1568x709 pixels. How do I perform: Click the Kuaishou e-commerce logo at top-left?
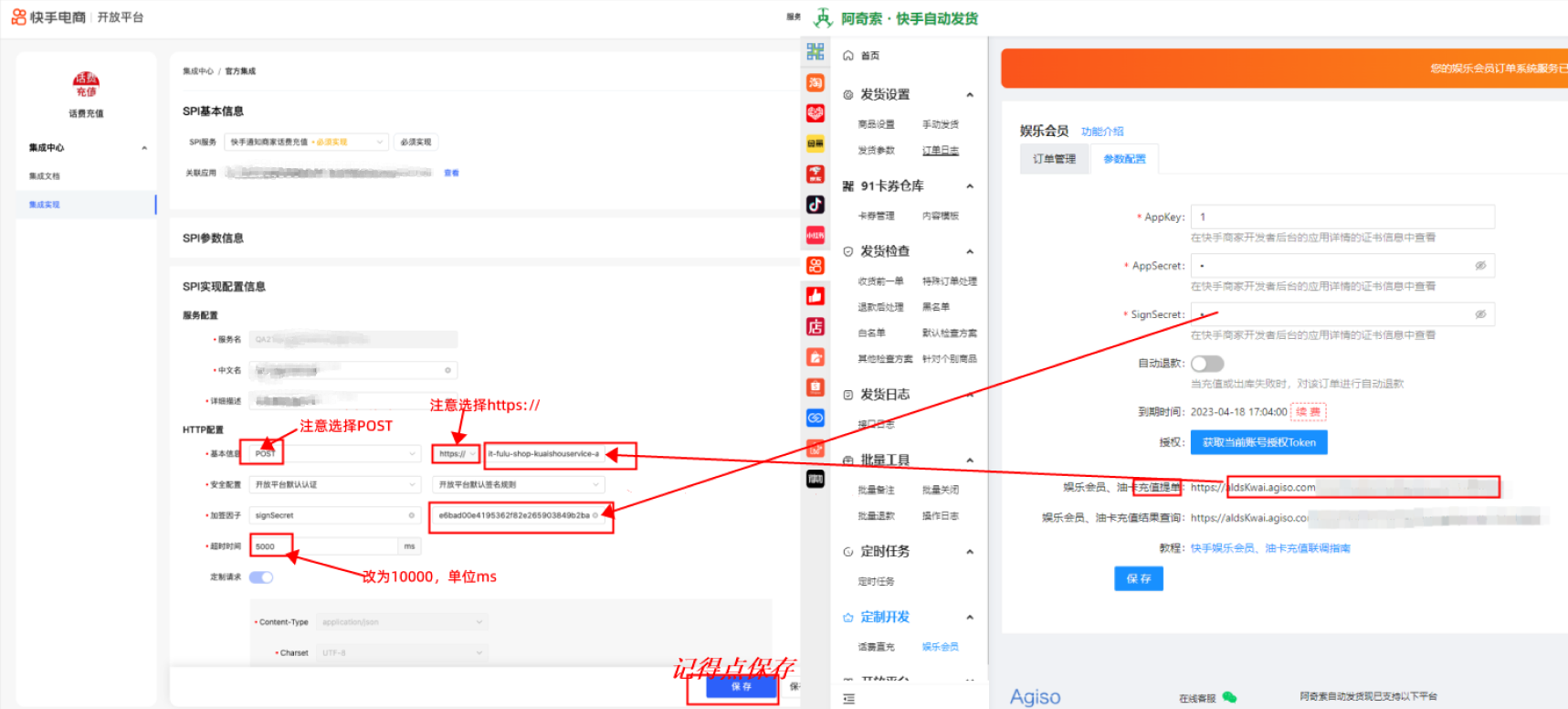[x=48, y=17]
